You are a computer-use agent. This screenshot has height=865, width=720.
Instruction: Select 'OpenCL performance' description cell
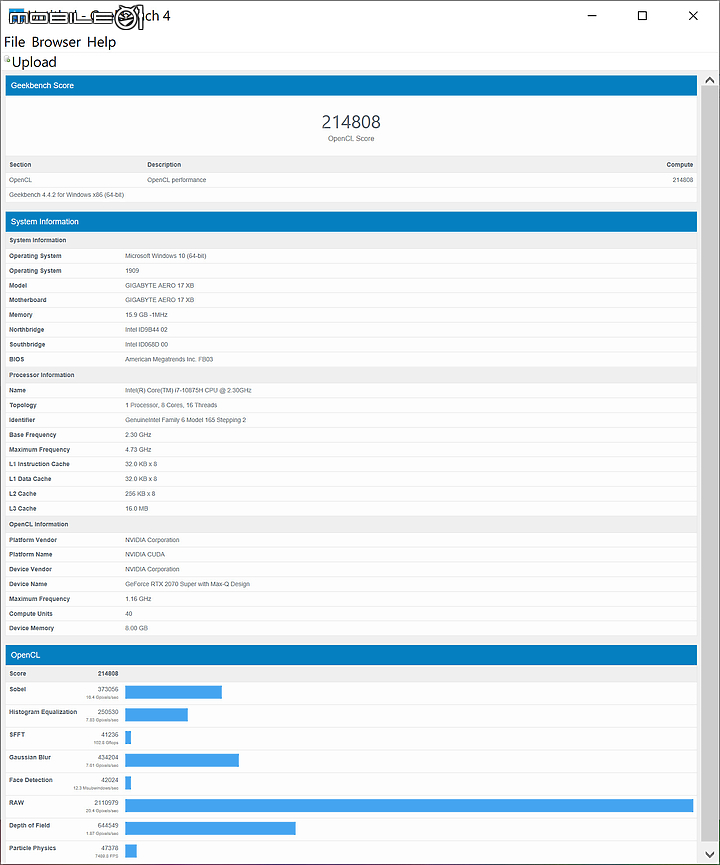tap(177, 180)
